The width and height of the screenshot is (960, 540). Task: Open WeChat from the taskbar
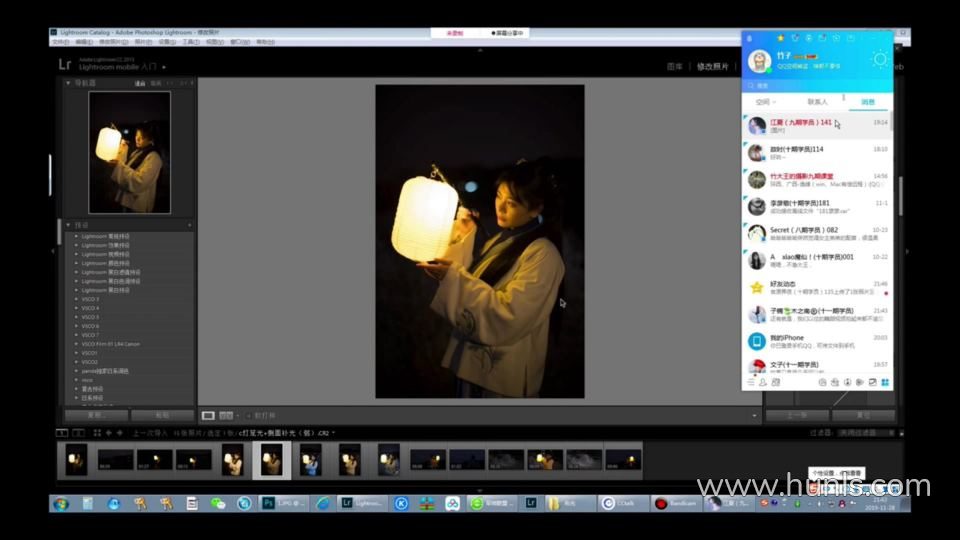pyautogui.click(x=218, y=503)
